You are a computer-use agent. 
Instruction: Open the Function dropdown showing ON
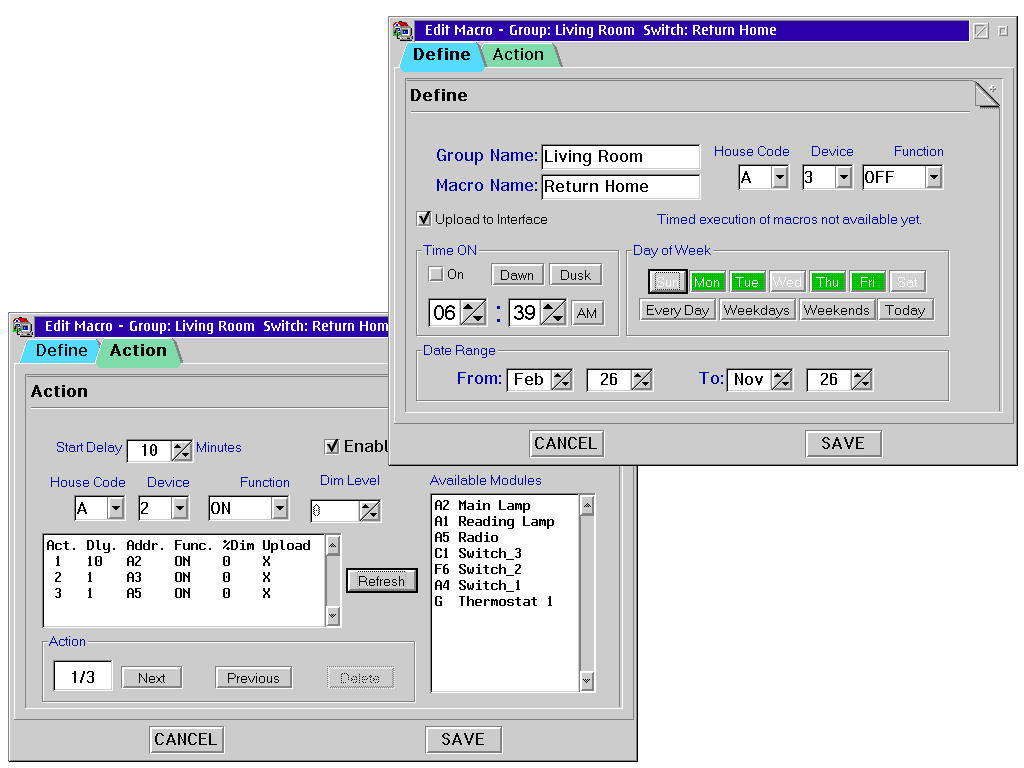coord(280,508)
